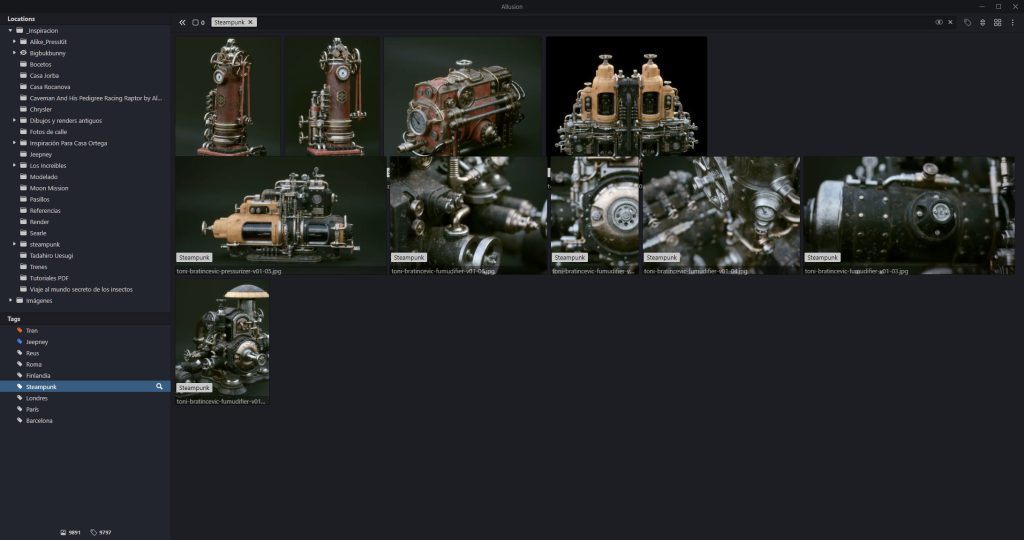Open the sort options icon in the toolbar
This screenshot has width=1024, height=540.
[x=982, y=22]
